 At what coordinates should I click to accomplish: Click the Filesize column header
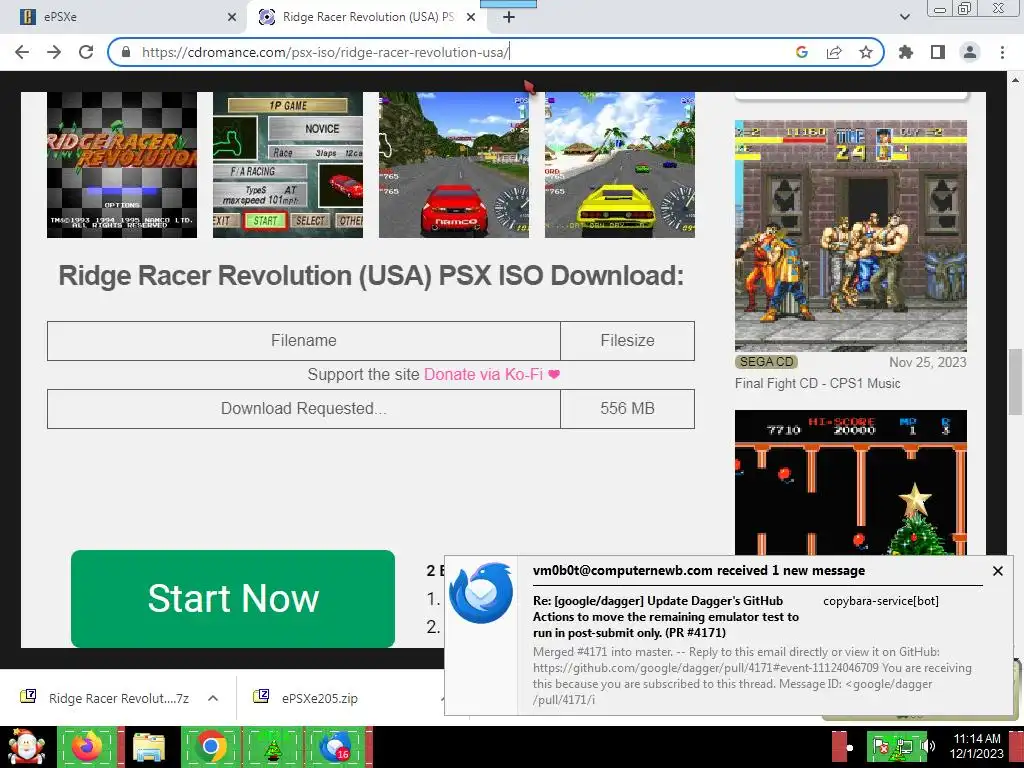click(628, 341)
